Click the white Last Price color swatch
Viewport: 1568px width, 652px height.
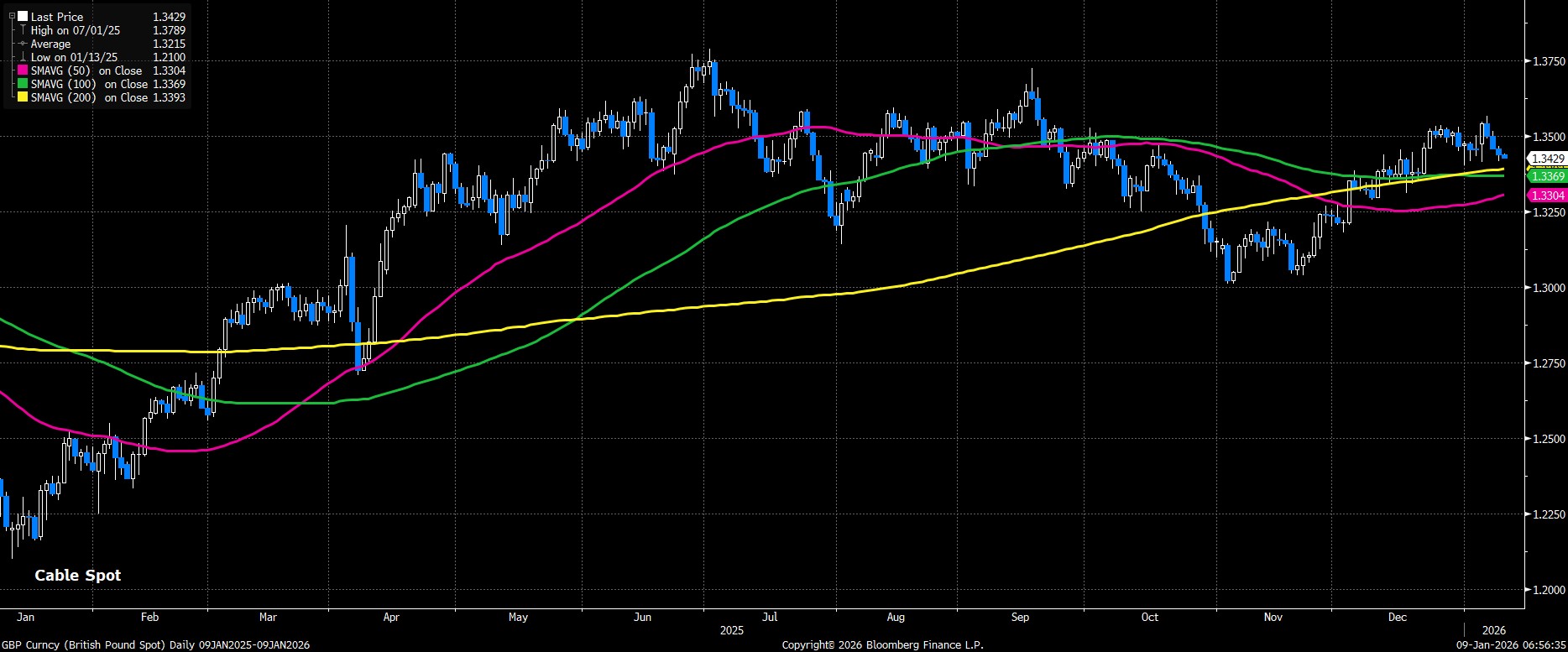23,17
